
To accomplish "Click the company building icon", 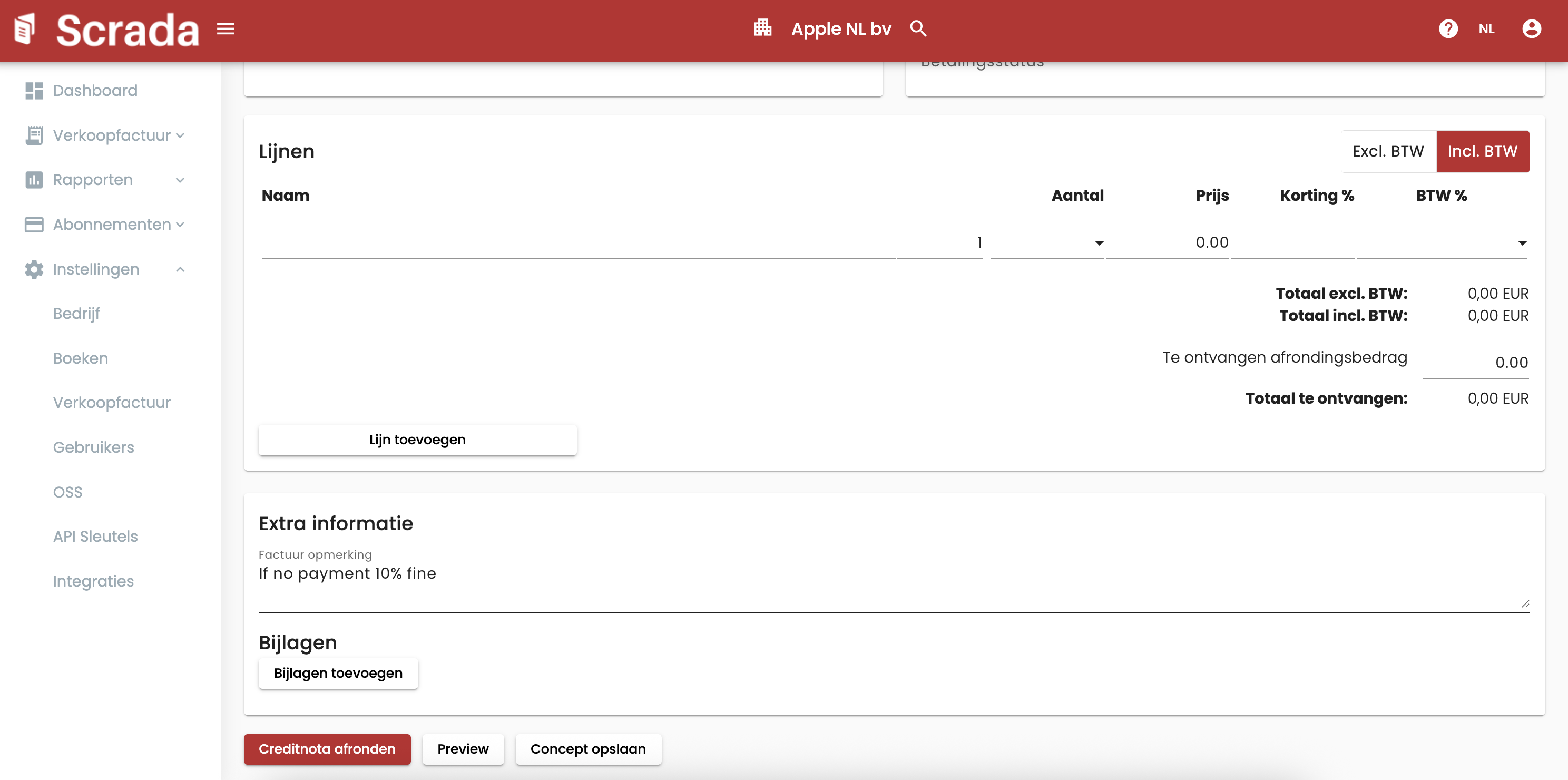I will point(763,28).
